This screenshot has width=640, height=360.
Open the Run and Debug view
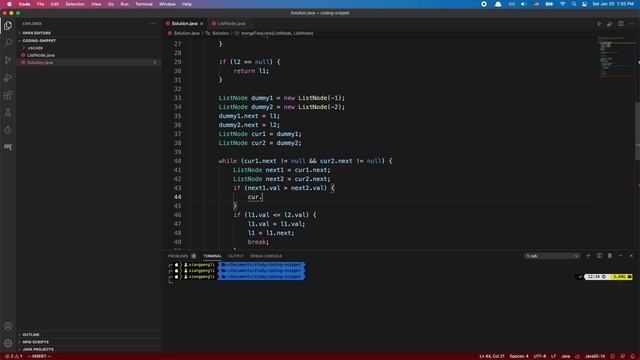(x=8, y=78)
